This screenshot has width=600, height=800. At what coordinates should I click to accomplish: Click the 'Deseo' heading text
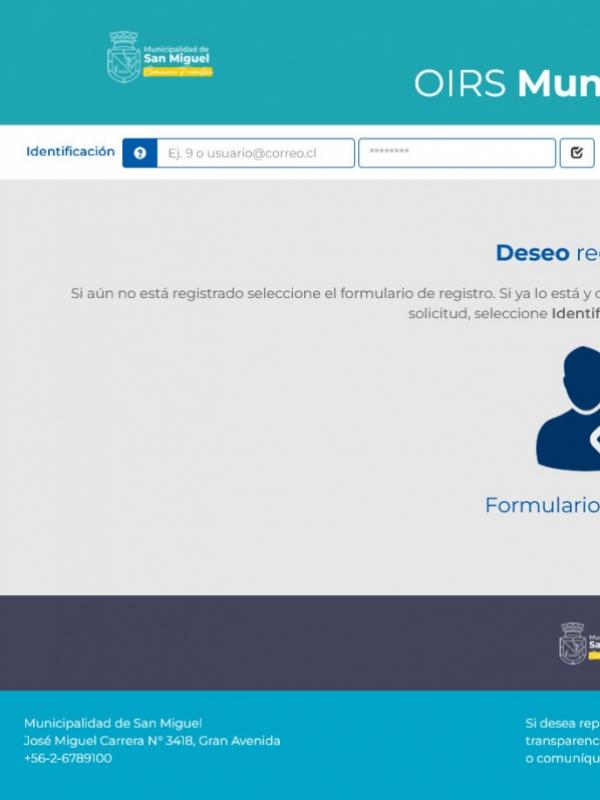click(x=532, y=253)
